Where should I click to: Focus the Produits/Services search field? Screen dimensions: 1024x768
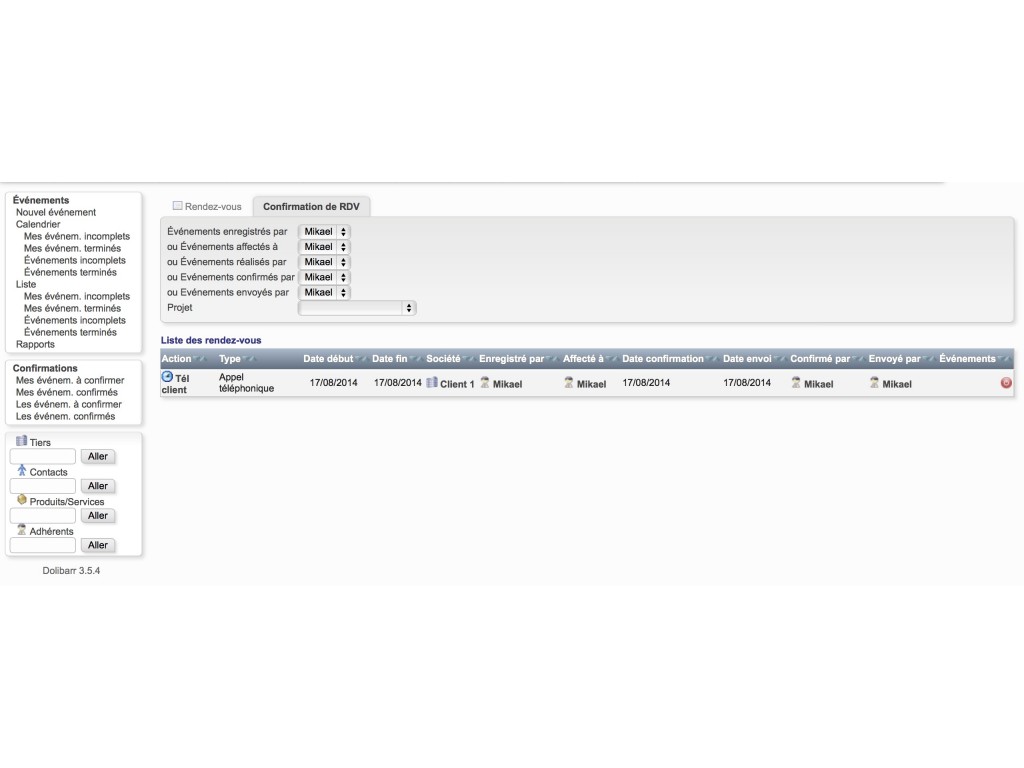tap(43, 516)
